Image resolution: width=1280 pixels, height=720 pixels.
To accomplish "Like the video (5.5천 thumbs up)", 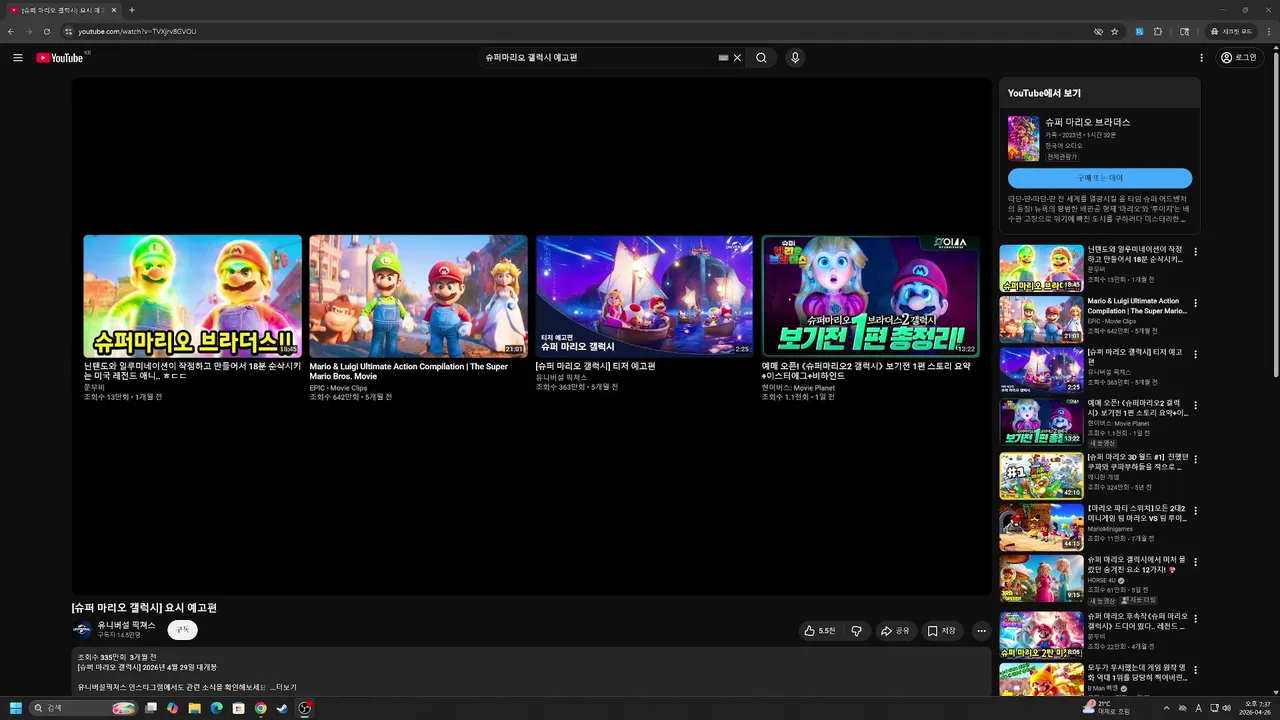I will (x=820, y=631).
